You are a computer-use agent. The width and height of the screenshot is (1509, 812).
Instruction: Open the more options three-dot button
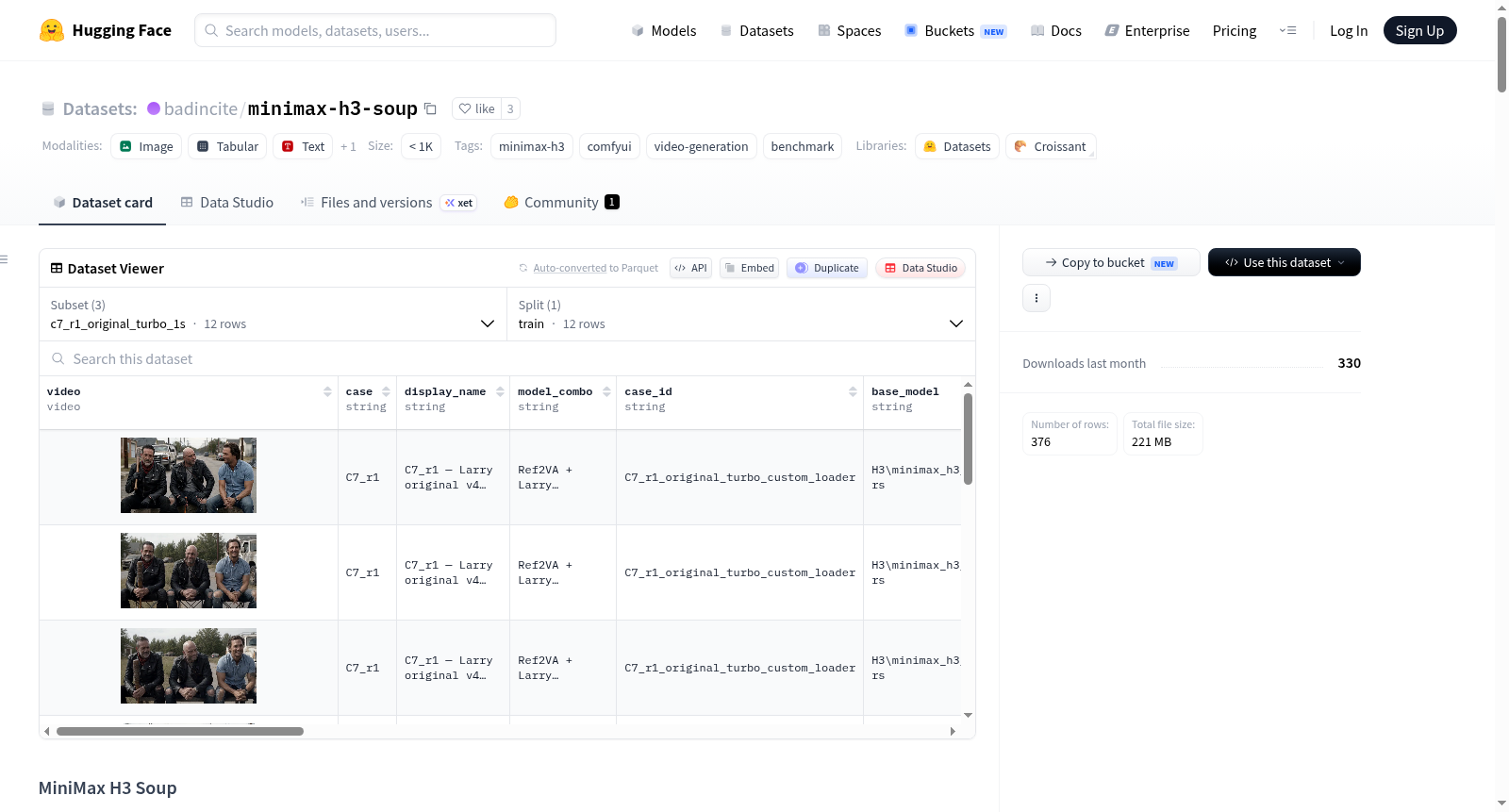pos(1036,298)
